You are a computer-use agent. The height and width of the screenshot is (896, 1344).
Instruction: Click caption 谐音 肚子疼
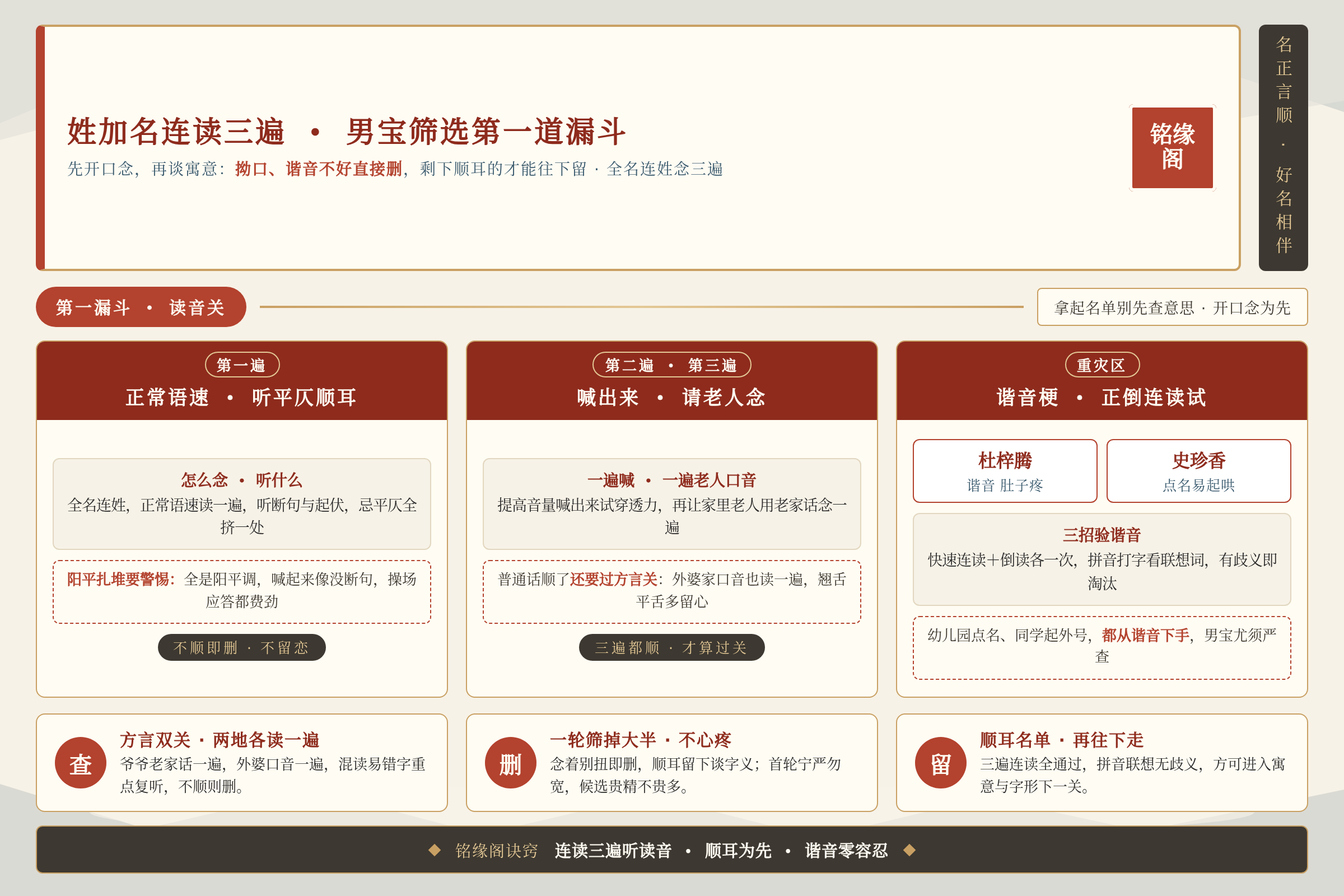pos(1005,485)
